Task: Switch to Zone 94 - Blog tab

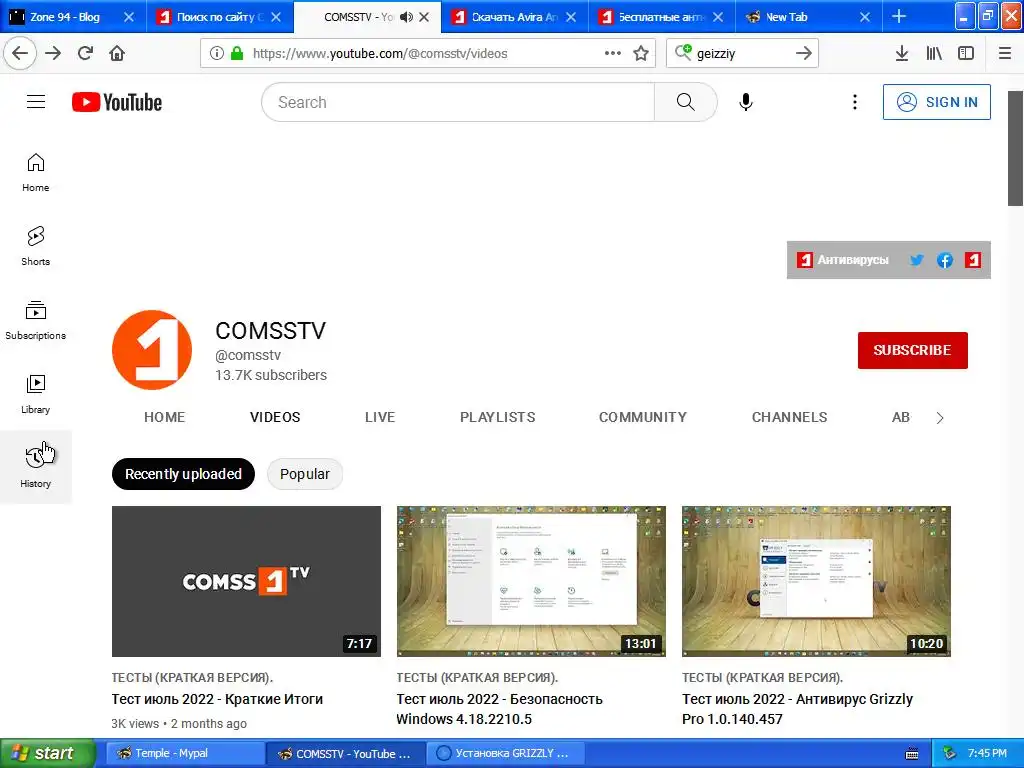Action: (x=64, y=17)
